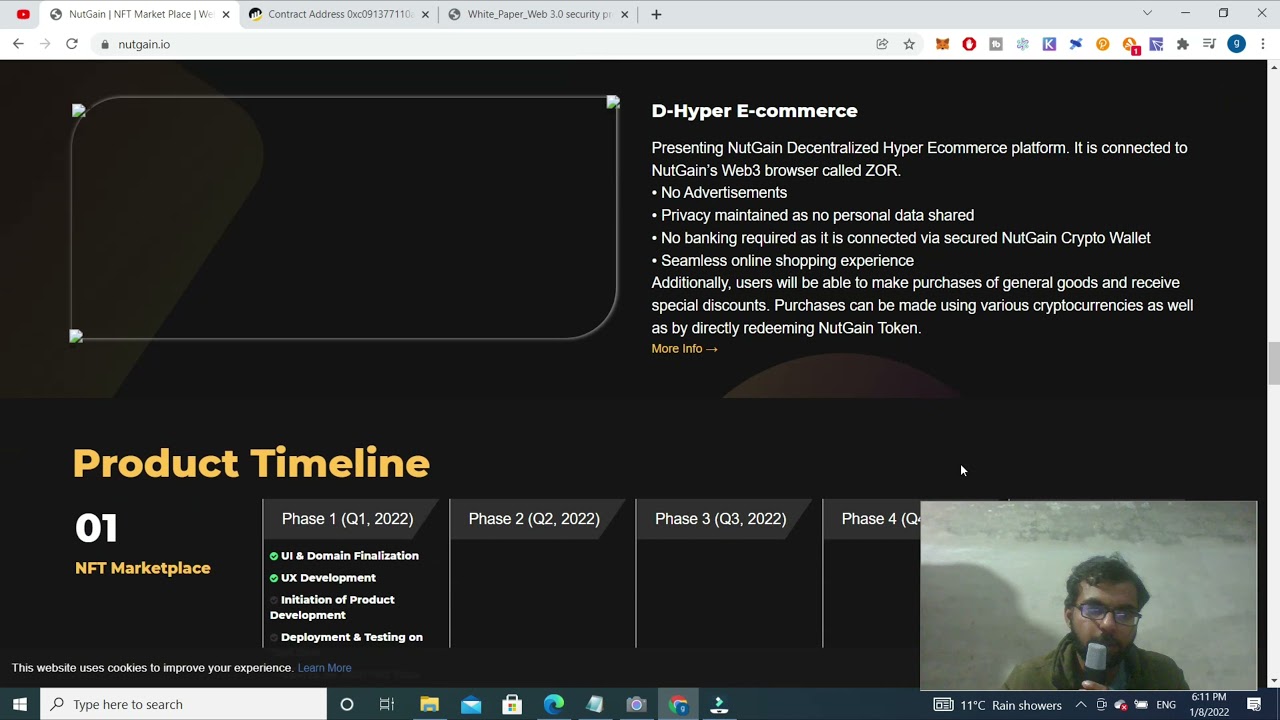Viewport: 1280px width, 720px height.
Task: Open the media control playlist icon
Action: pyautogui.click(x=1209, y=44)
